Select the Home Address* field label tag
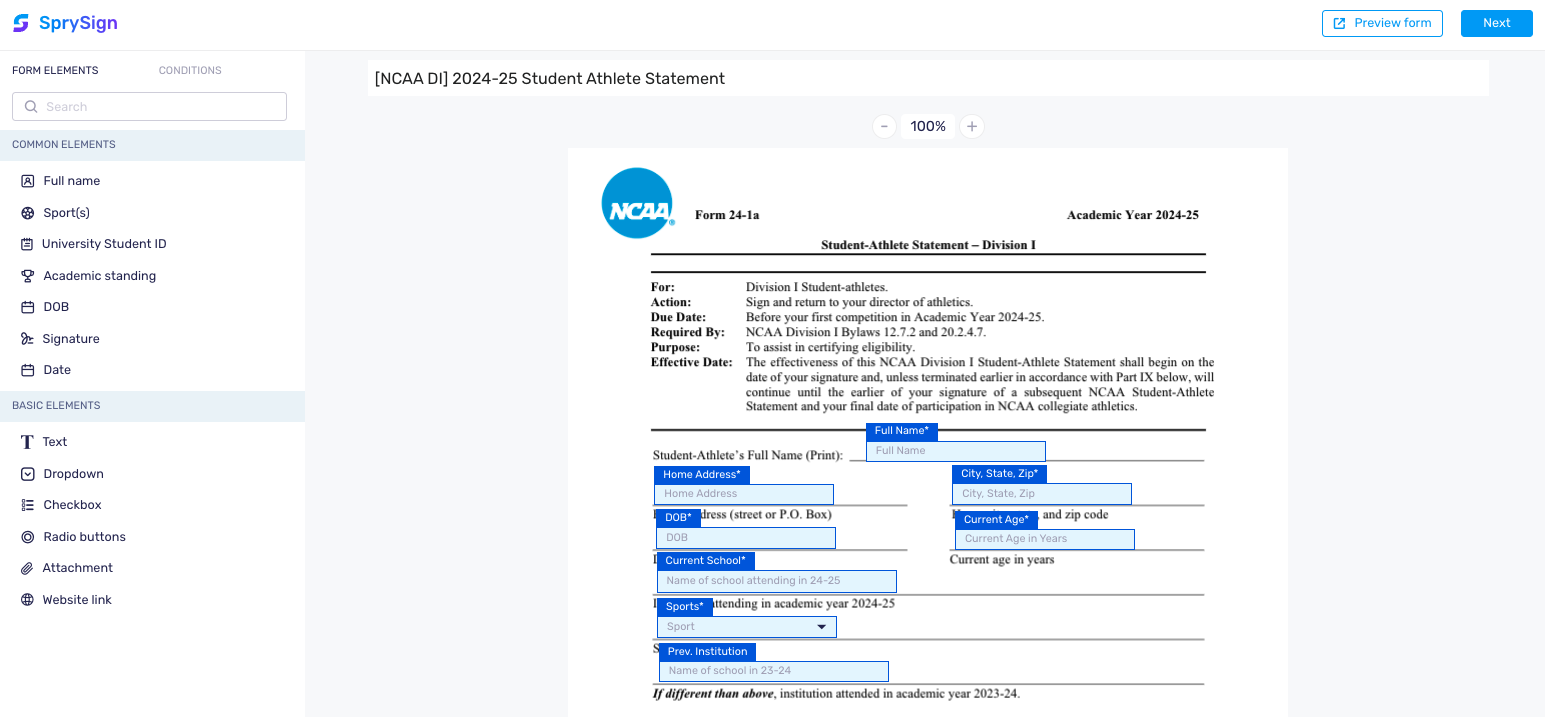 click(x=702, y=475)
